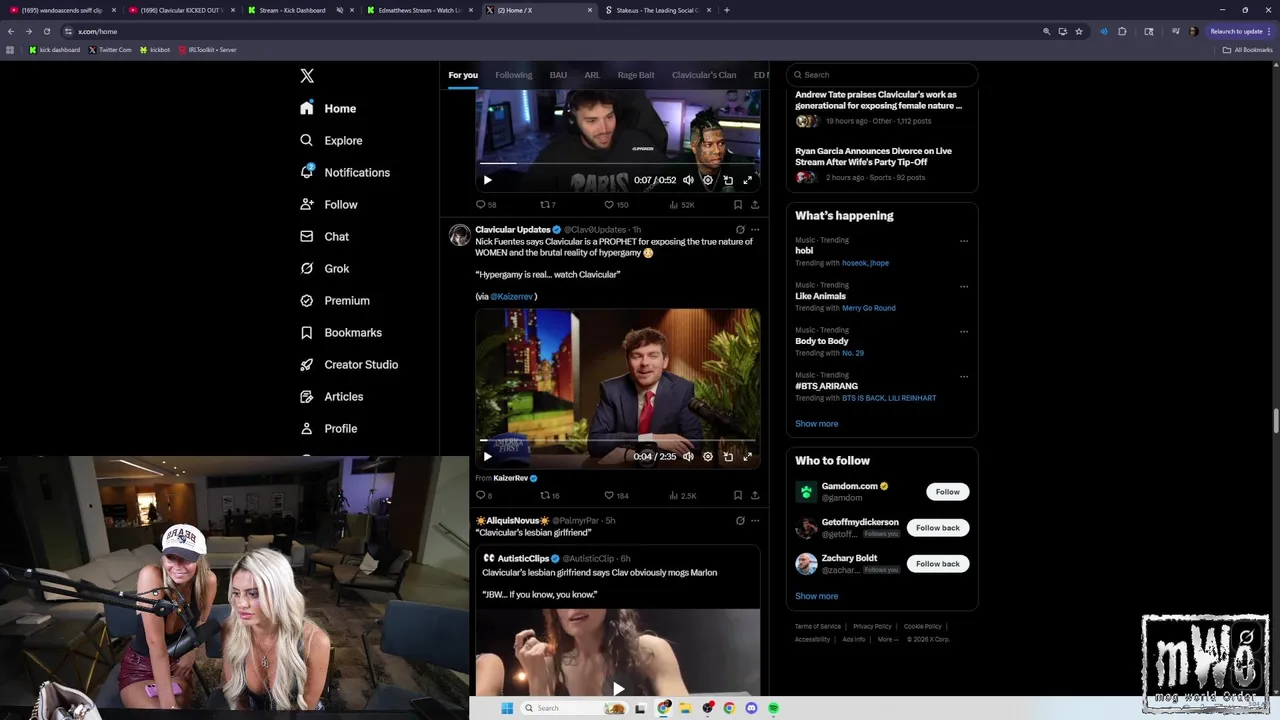Open File Explorer from the taskbar

[x=686, y=708]
